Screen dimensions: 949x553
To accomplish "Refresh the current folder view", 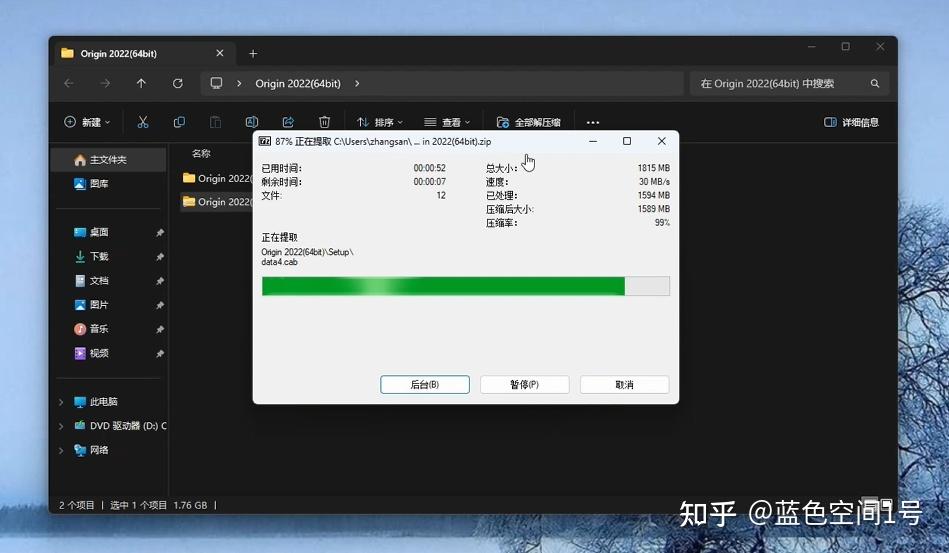I will click(177, 83).
